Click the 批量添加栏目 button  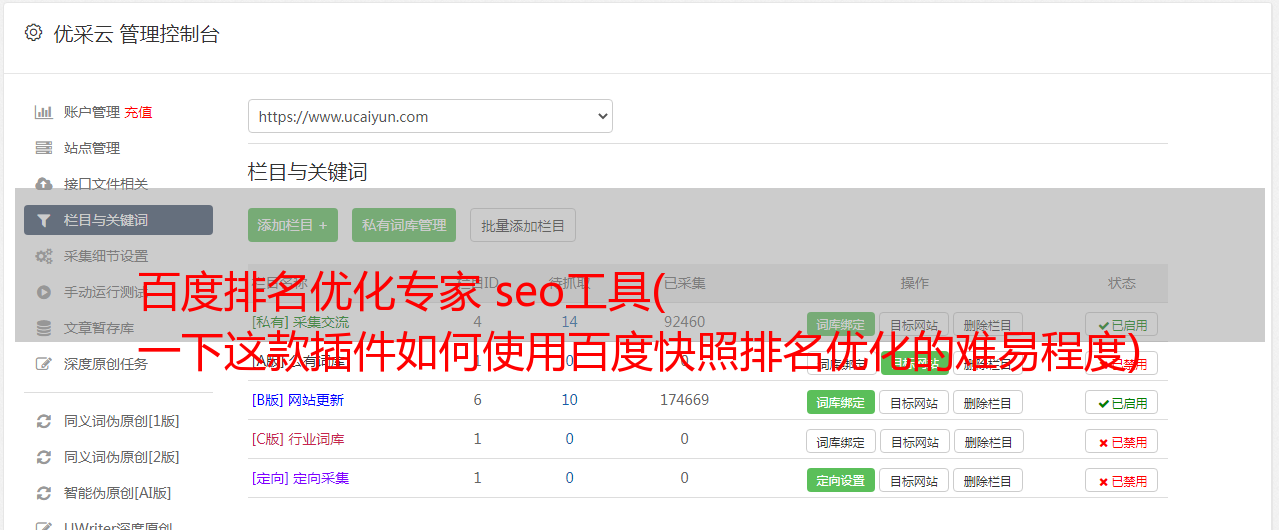tap(523, 225)
